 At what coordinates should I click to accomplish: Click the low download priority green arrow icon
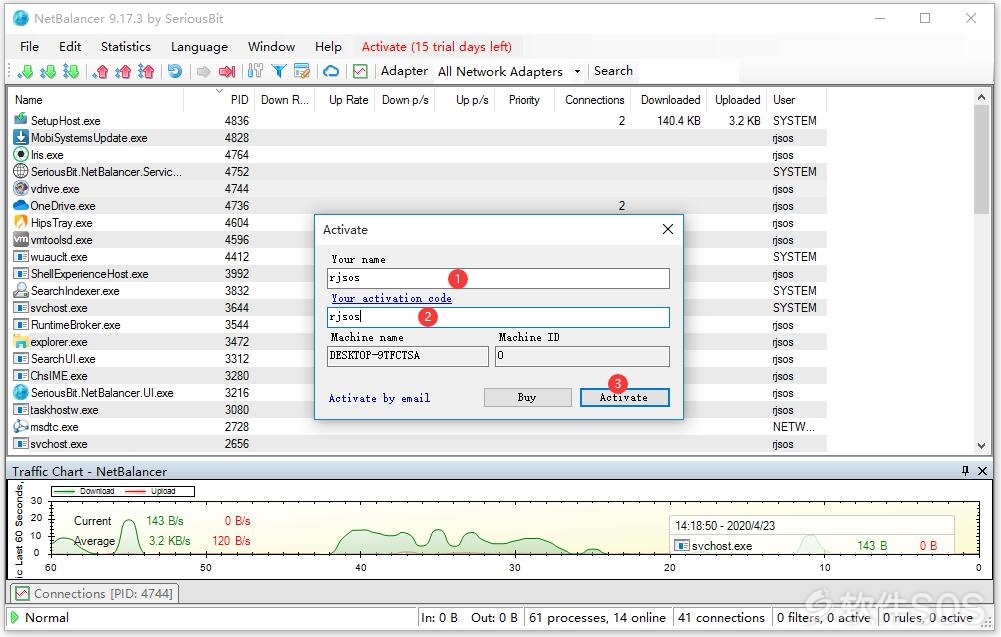pos(25,71)
